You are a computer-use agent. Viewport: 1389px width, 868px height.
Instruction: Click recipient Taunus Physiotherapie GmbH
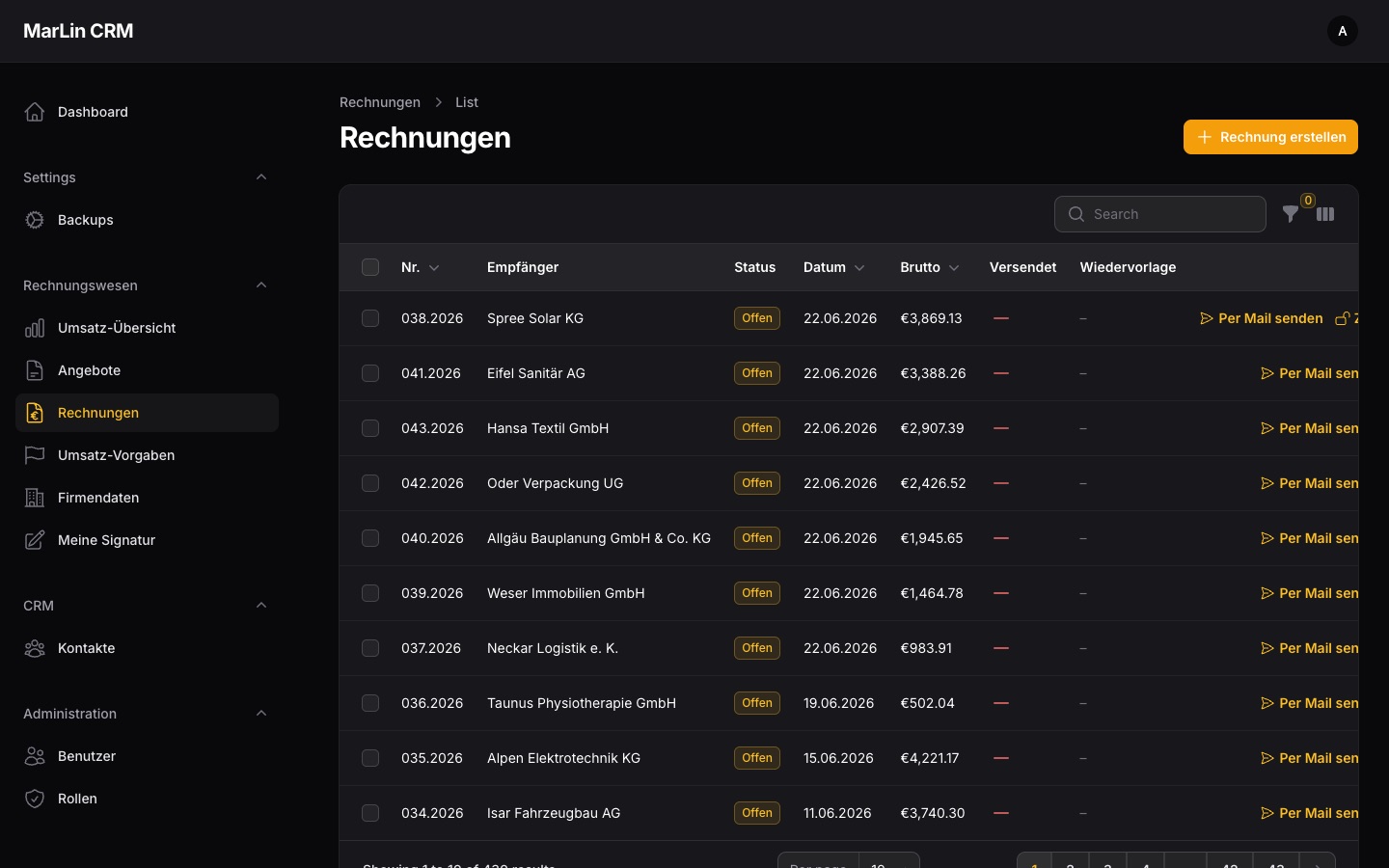pos(582,703)
